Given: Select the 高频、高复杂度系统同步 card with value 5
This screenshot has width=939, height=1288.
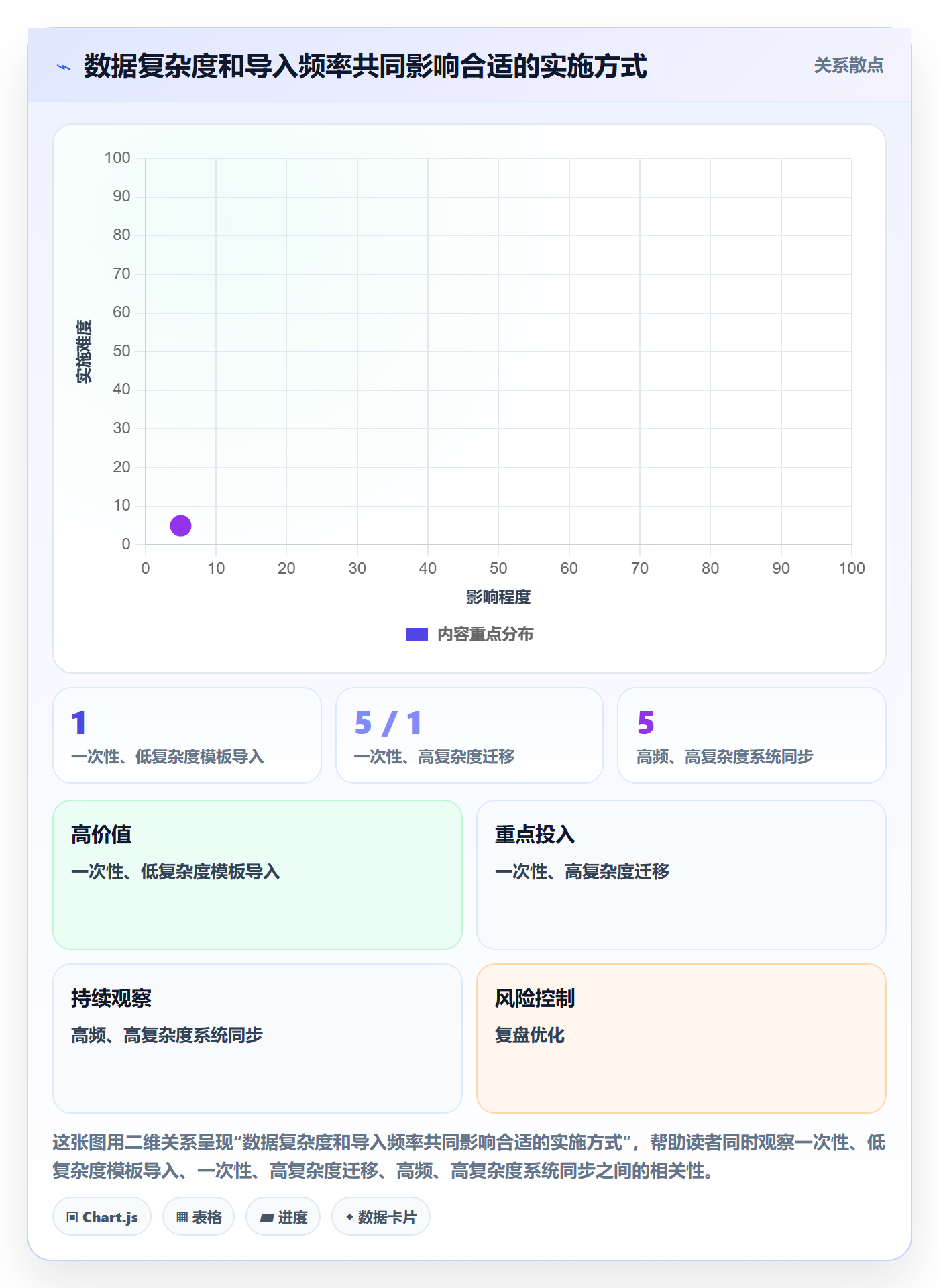Looking at the screenshot, I should pyautogui.click(x=752, y=735).
